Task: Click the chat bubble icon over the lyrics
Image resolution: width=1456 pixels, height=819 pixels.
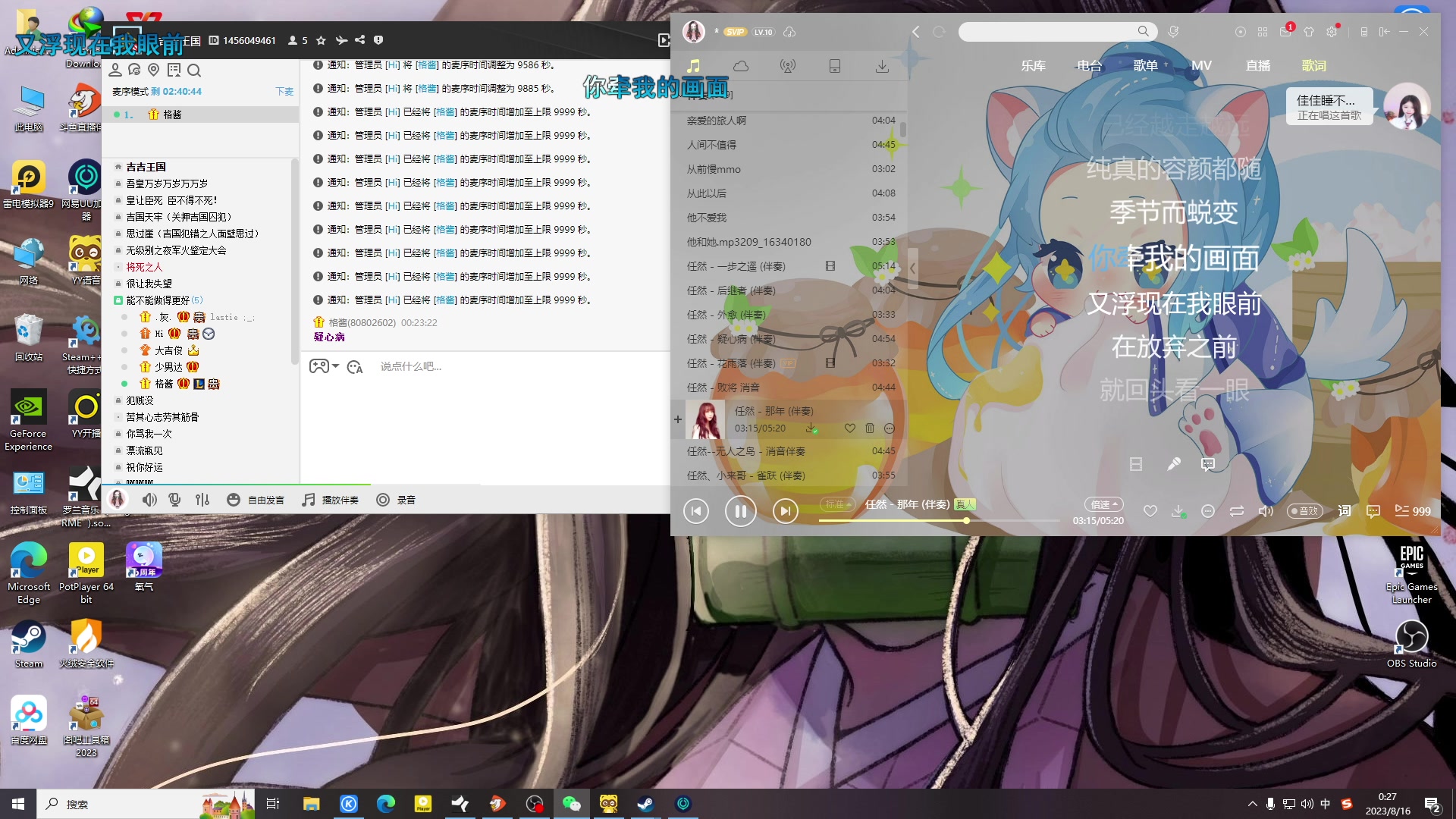Action: pyautogui.click(x=1208, y=464)
